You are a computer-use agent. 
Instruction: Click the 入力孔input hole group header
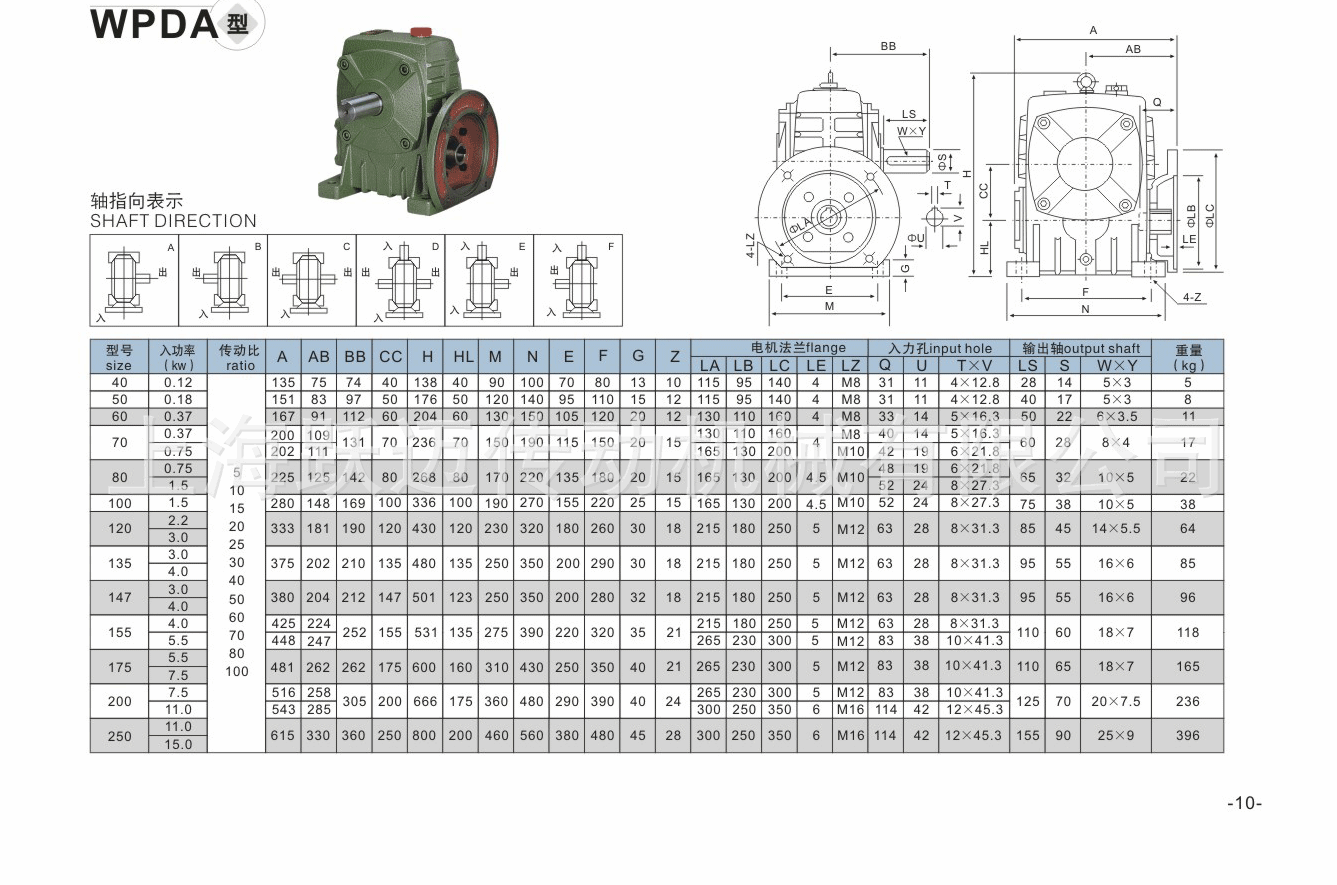pos(941,348)
